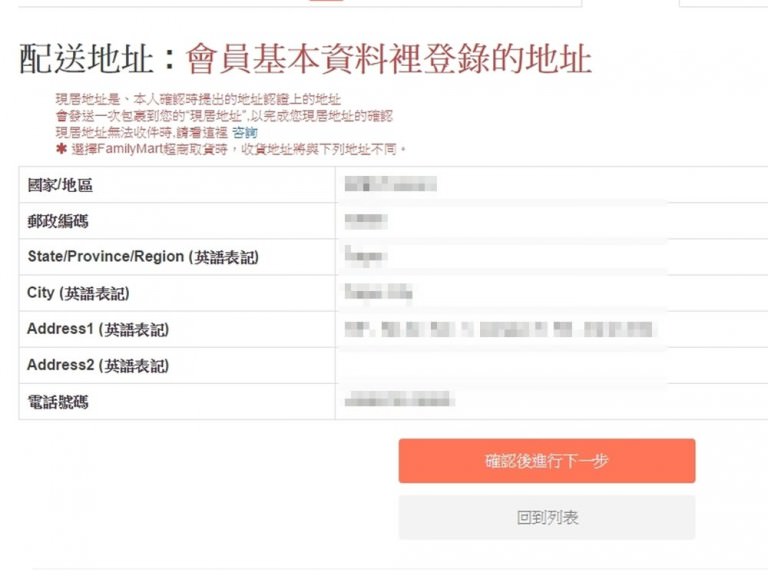Select the red 會員基本資料裡登錄的地址 title
The image size is (768, 576).
click(x=389, y=60)
